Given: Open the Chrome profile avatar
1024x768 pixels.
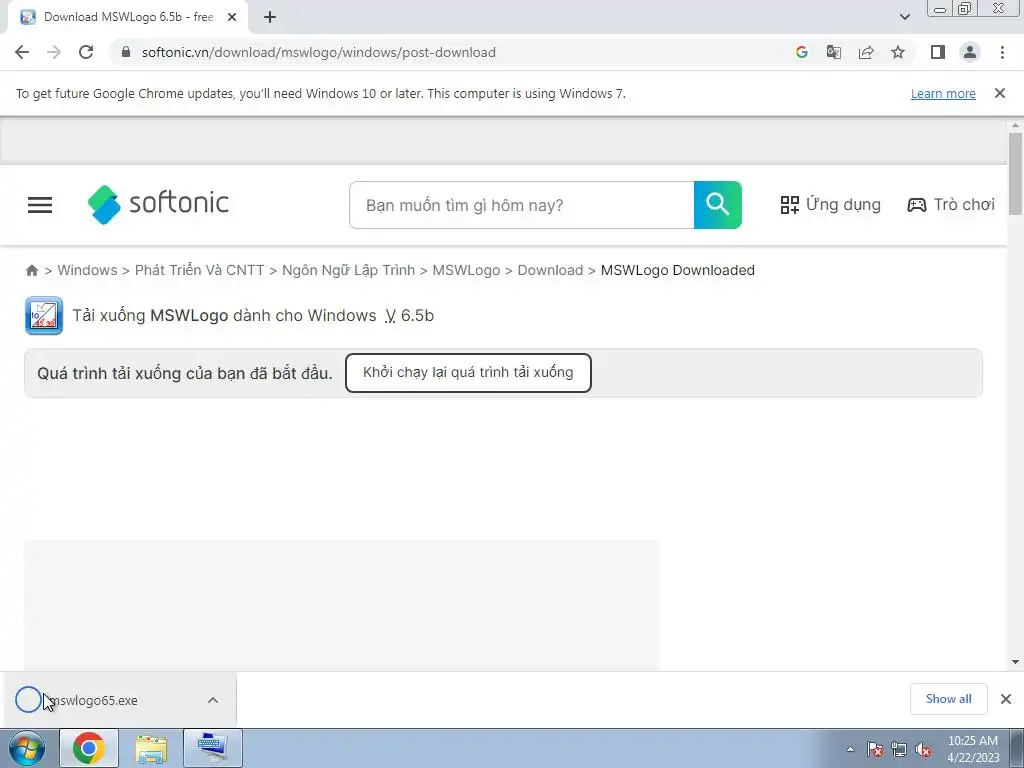Looking at the screenshot, I should click(x=970, y=52).
